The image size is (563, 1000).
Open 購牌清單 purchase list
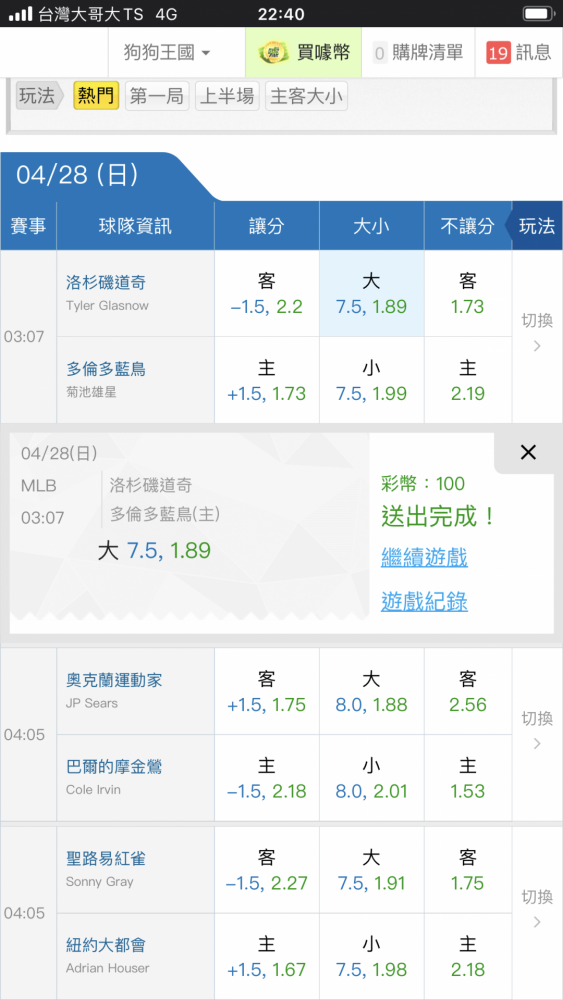point(418,52)
